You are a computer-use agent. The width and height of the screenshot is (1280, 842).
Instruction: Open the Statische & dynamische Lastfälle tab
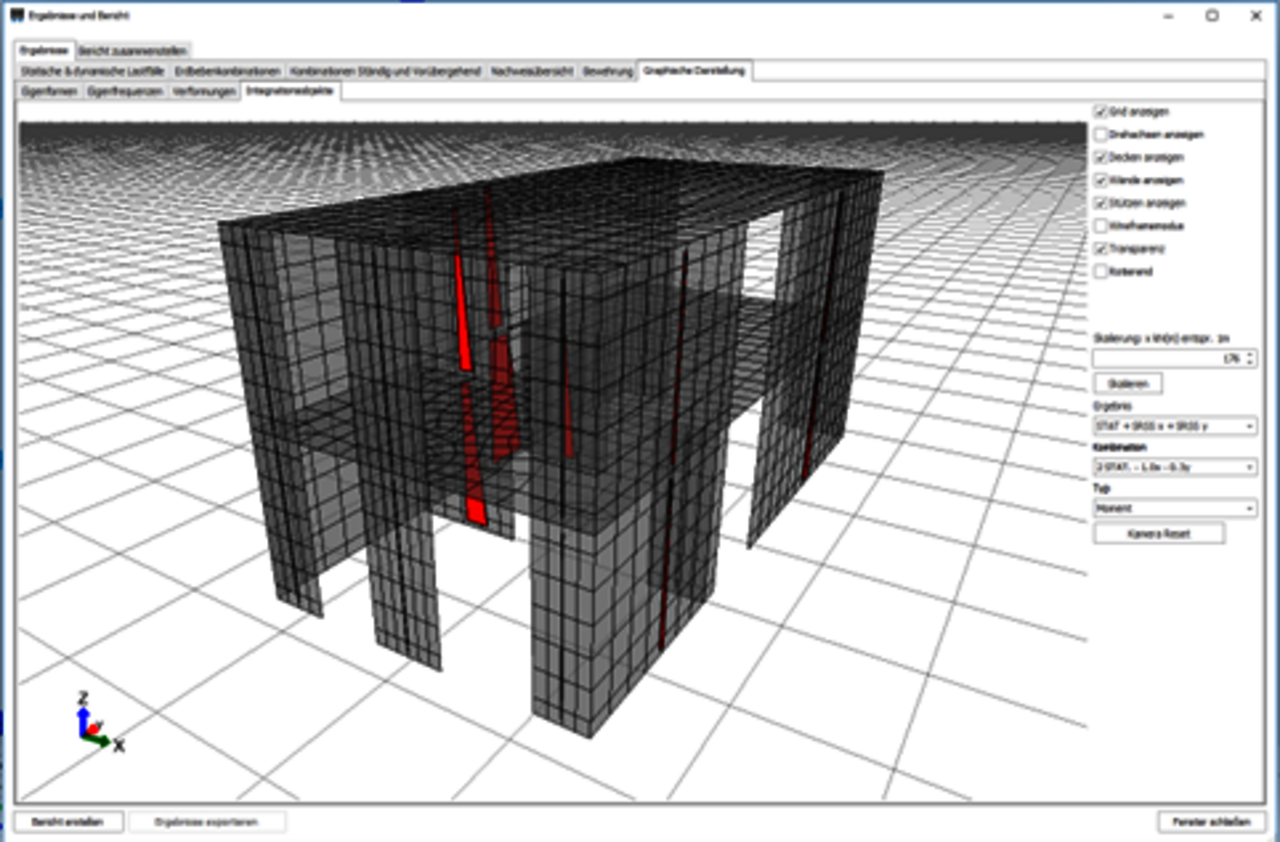(x=93, y=71)
